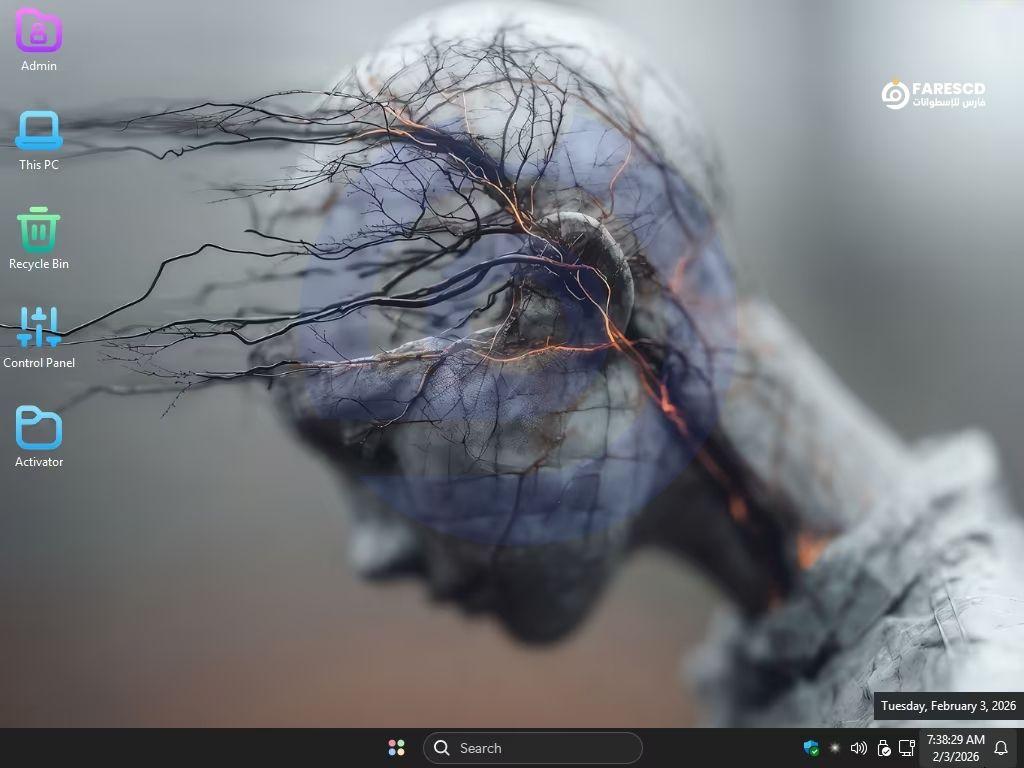The height and width of the screenshot is (768, 1024).
Task: Click the glowing star tray icon
Action: [835, 748]
